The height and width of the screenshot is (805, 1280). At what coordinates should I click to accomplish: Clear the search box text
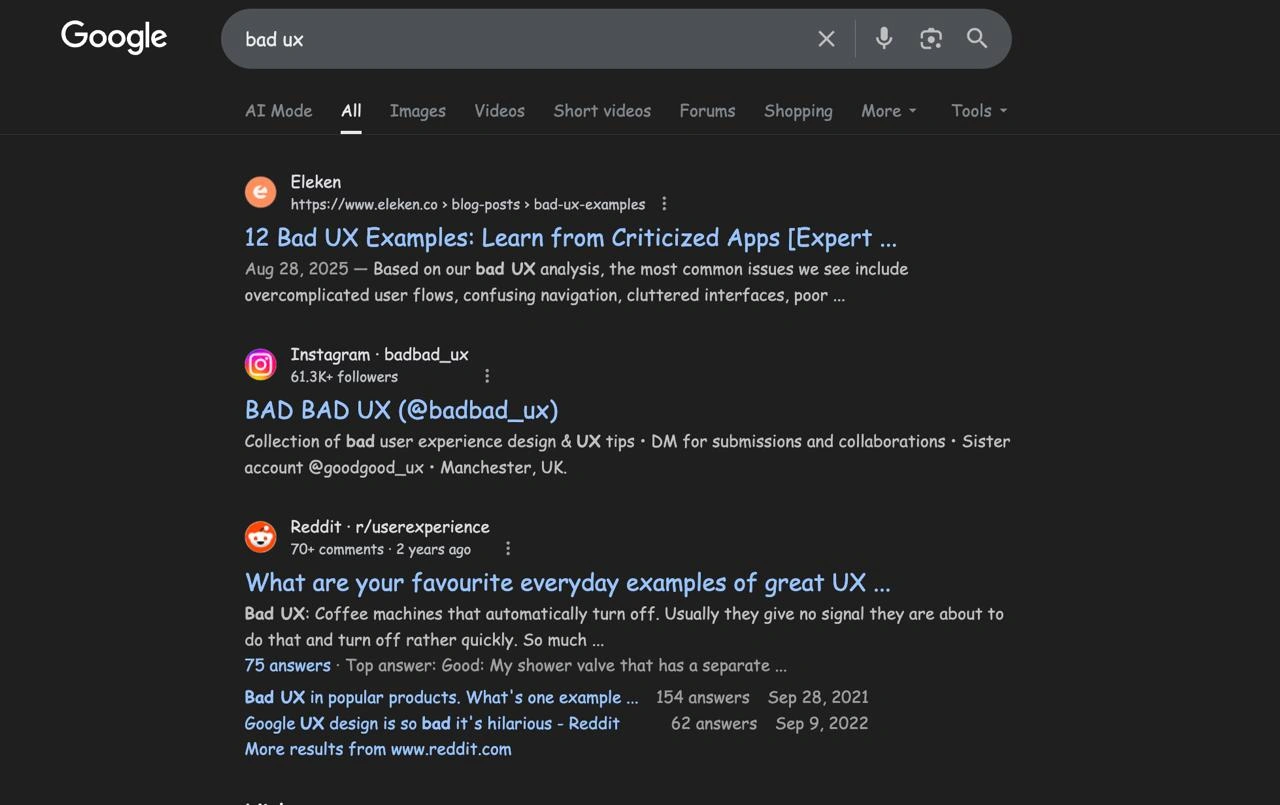coord(826,39)
